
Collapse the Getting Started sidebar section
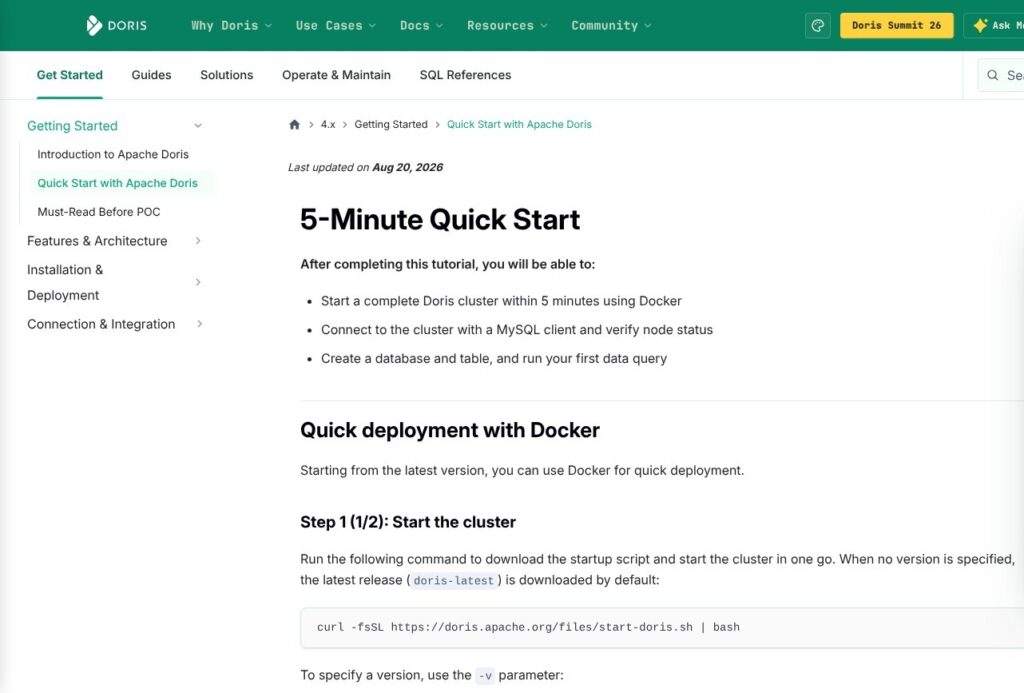(198, 125)
